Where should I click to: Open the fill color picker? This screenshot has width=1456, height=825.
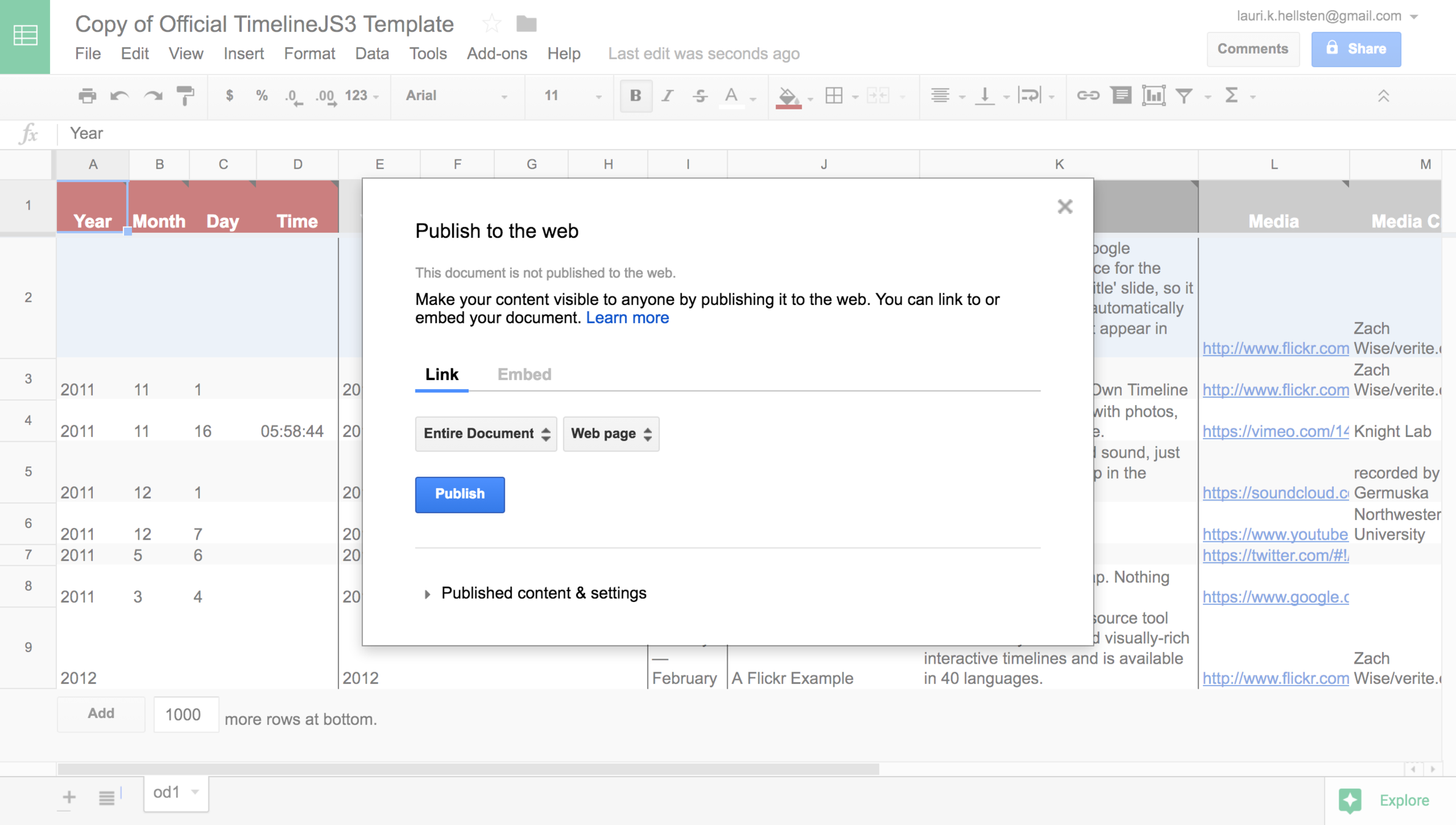tap(788, 96)
